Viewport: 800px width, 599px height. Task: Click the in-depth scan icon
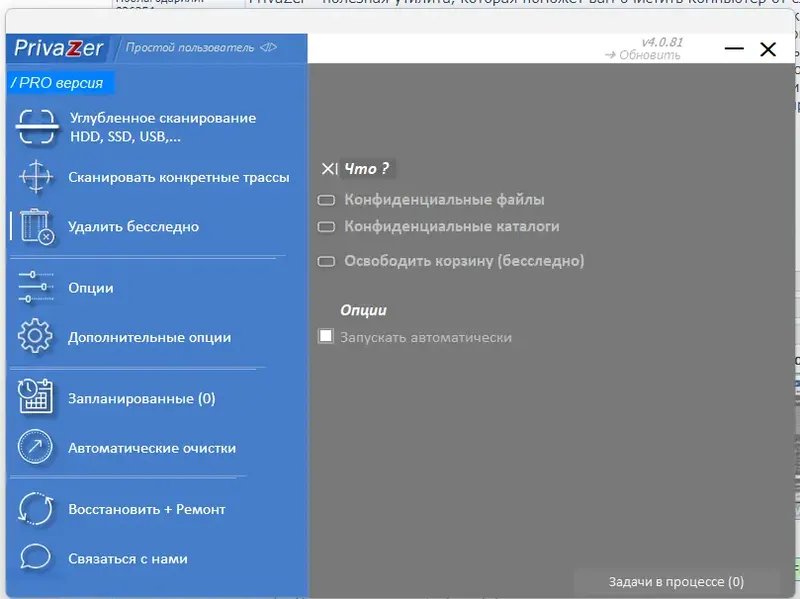click(36, 127)
